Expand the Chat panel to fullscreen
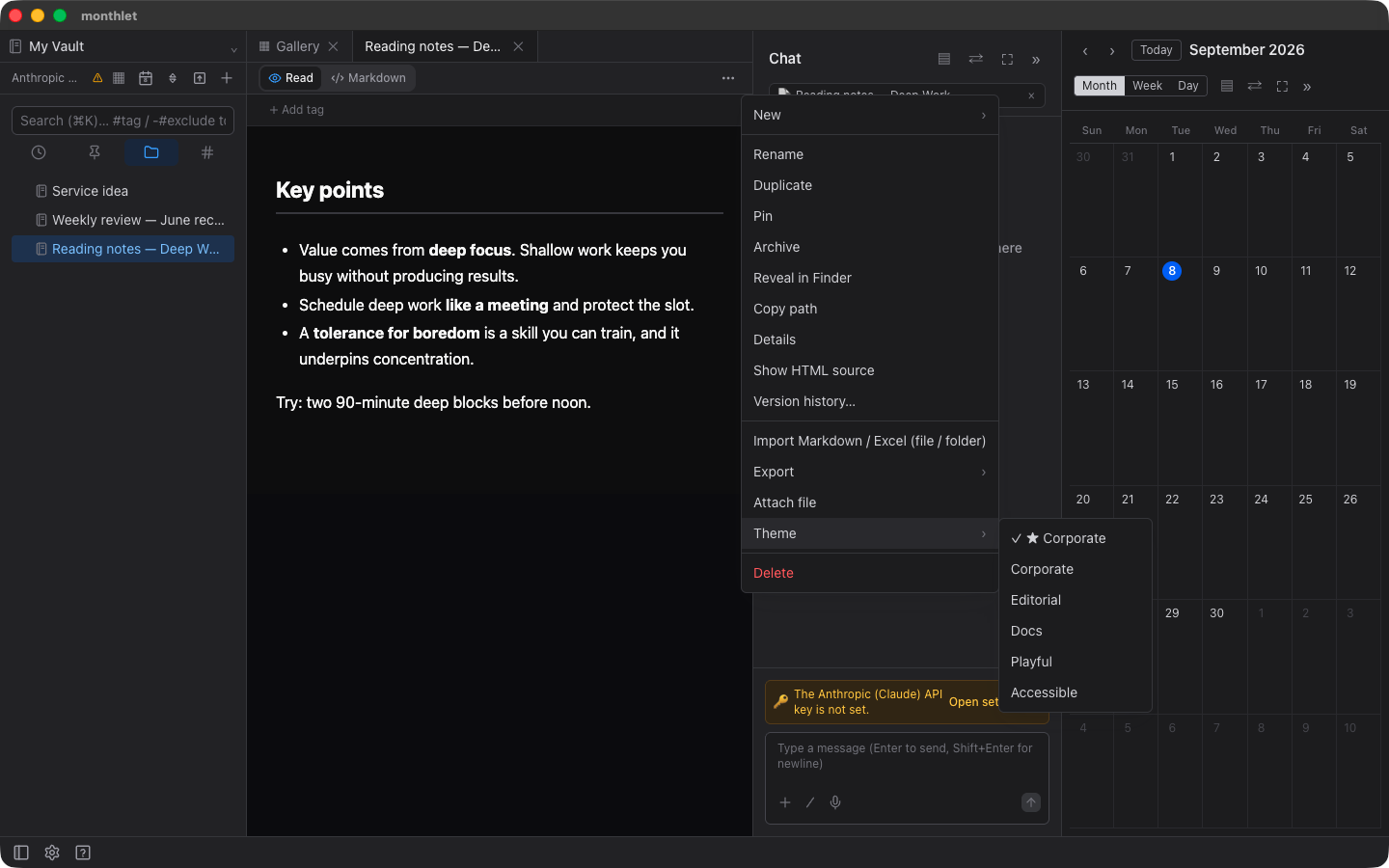Image resolution: width=1389 pixels, height=868 pixels. pyautogui.click(x=1007, y=59)
